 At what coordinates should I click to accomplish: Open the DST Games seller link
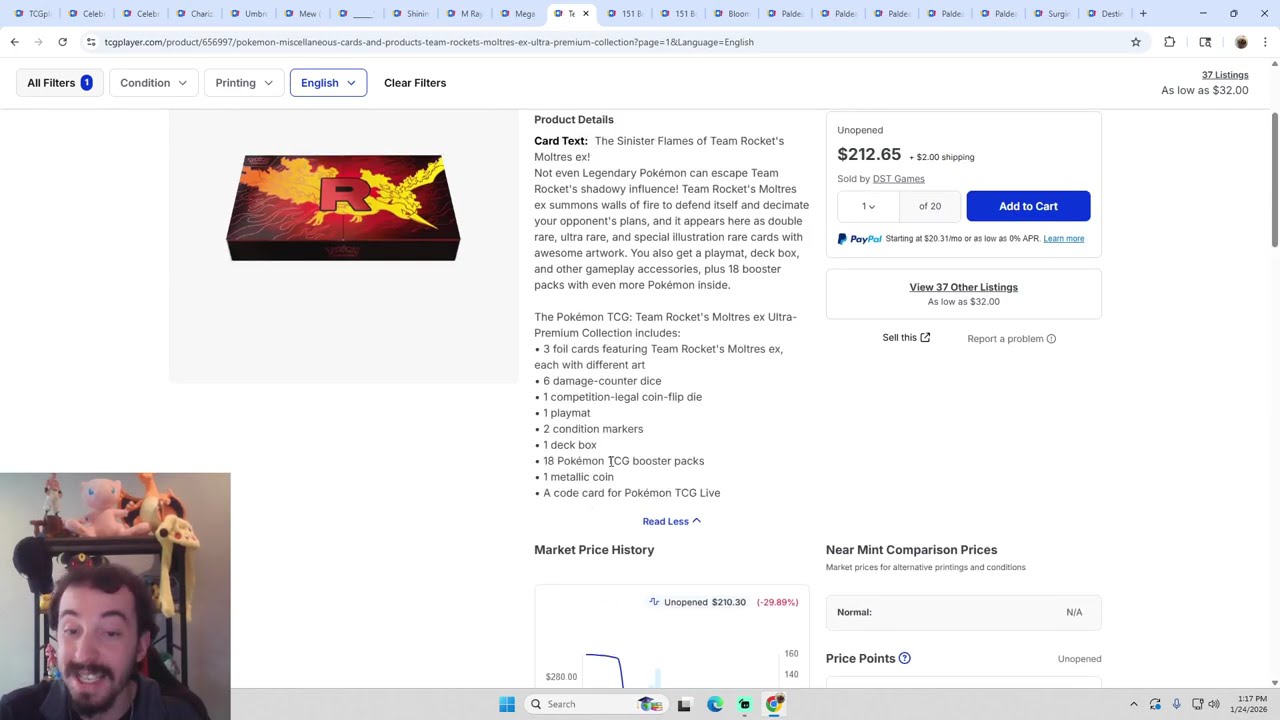(898, 179)
